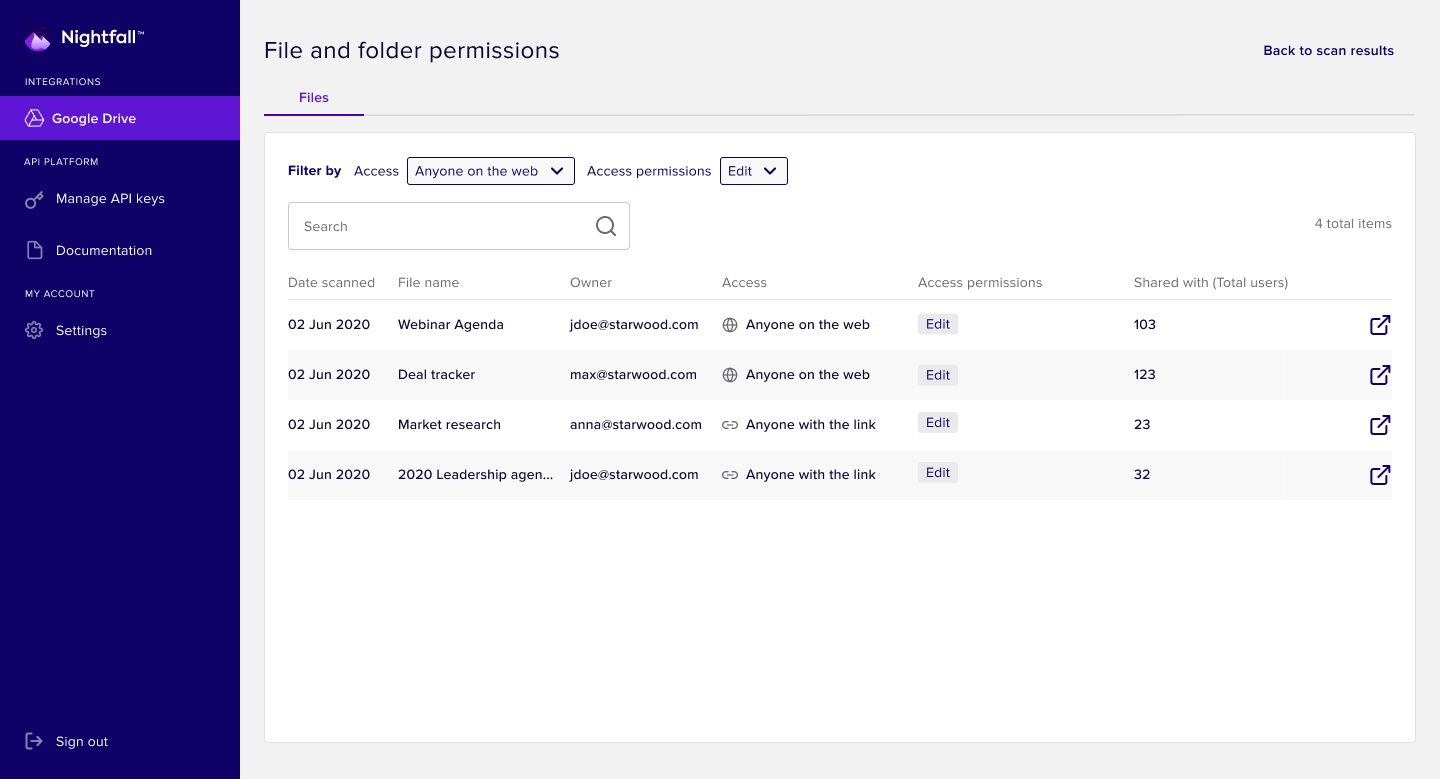Click the search magnifier icon
1440x779 pixels.
click(605, 225)
